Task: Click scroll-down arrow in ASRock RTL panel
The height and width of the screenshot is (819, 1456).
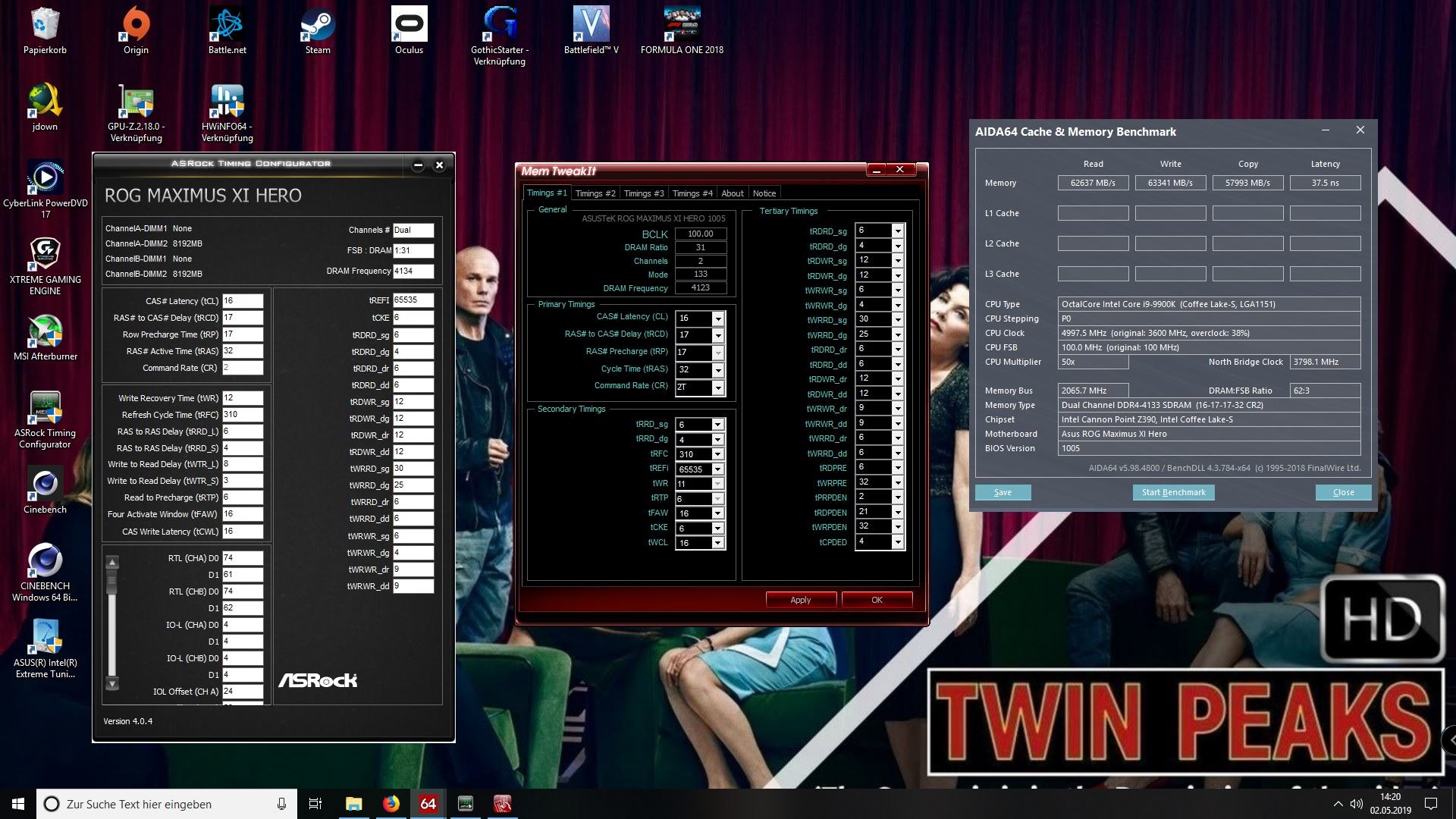Action: click(x=112, y=683)
